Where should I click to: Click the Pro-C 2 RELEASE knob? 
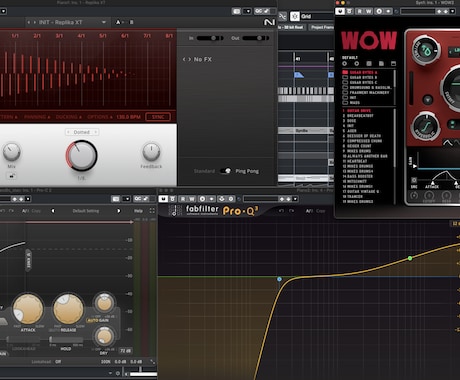point(69,309)
